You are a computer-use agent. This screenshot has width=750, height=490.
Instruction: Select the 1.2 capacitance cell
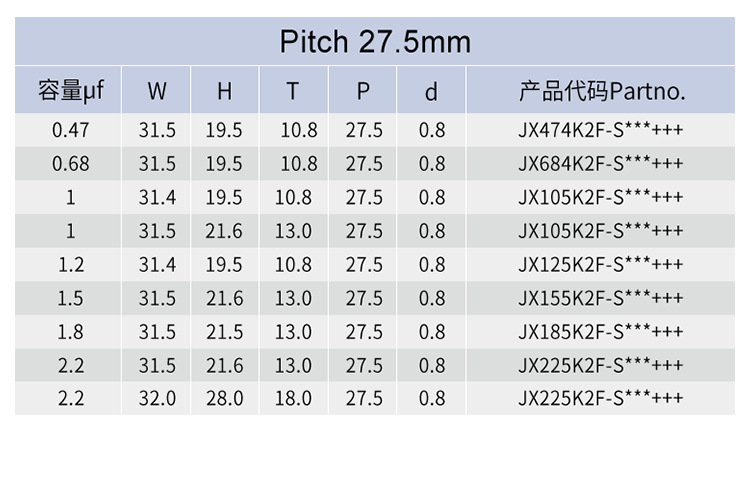pos(70,265)
